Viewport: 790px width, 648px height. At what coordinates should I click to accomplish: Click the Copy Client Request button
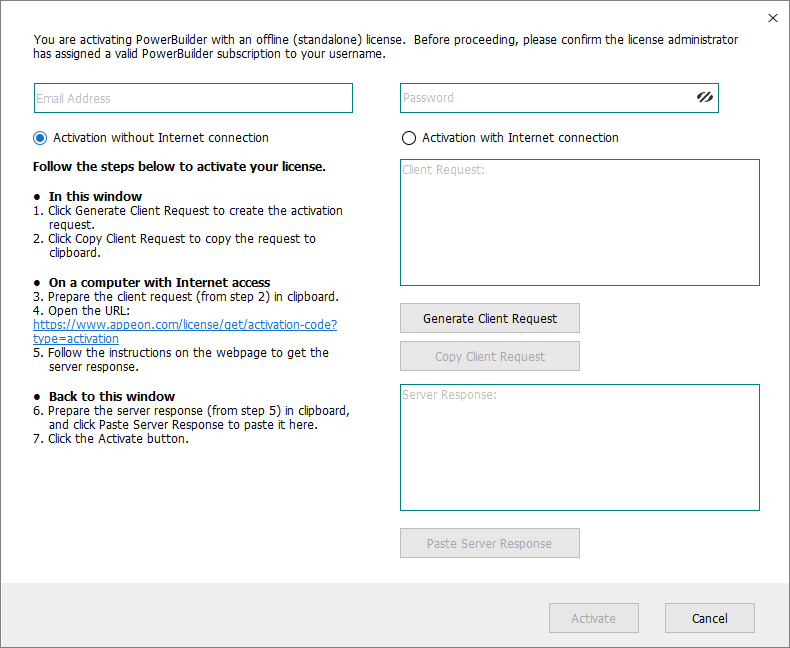(490, 356)
